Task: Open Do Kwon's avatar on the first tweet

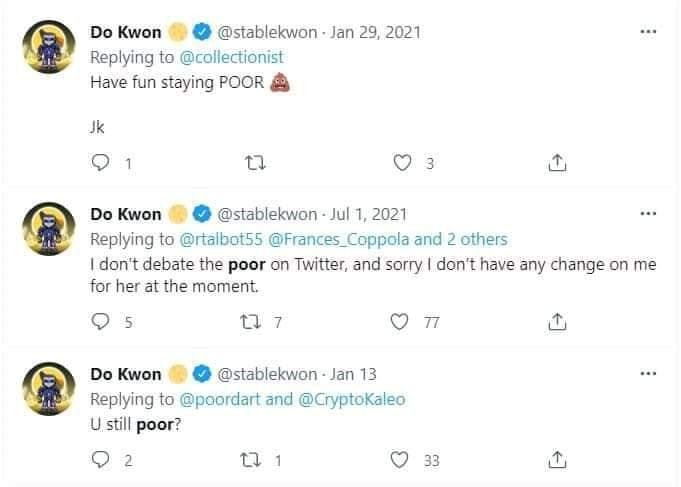Action: pos(49,46)
